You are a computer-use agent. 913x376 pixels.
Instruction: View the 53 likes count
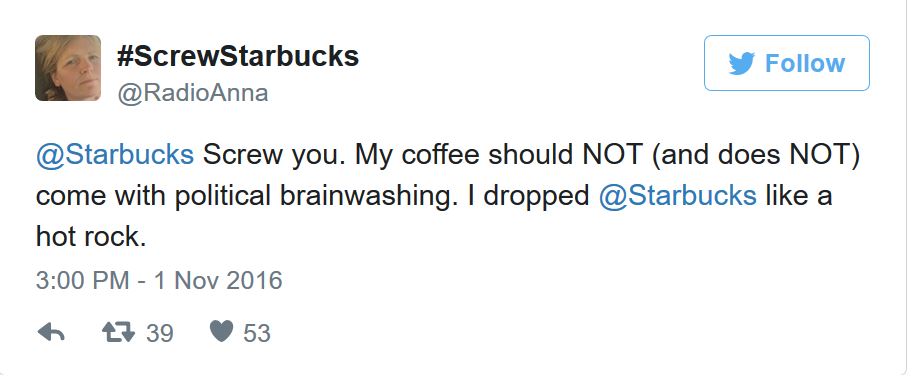click(x=257, y=334)
